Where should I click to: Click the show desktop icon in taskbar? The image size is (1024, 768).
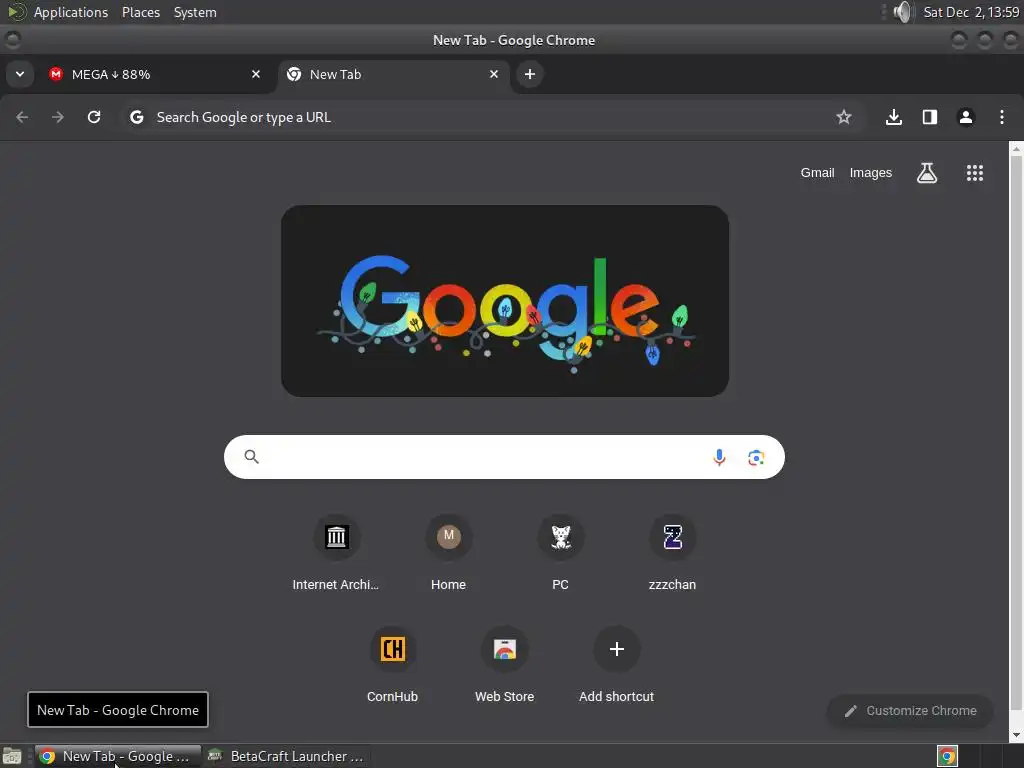pos(12,756)
